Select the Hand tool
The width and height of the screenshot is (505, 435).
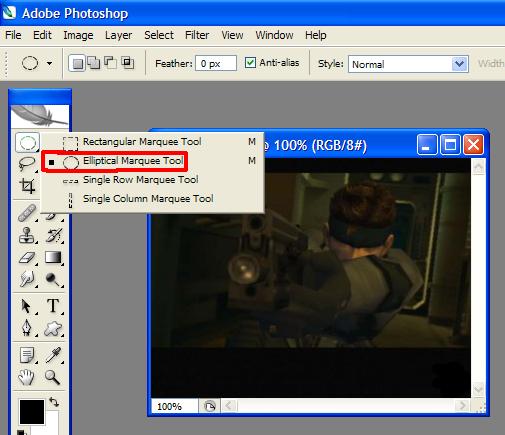pyautogui.click(x=27, y=378)
